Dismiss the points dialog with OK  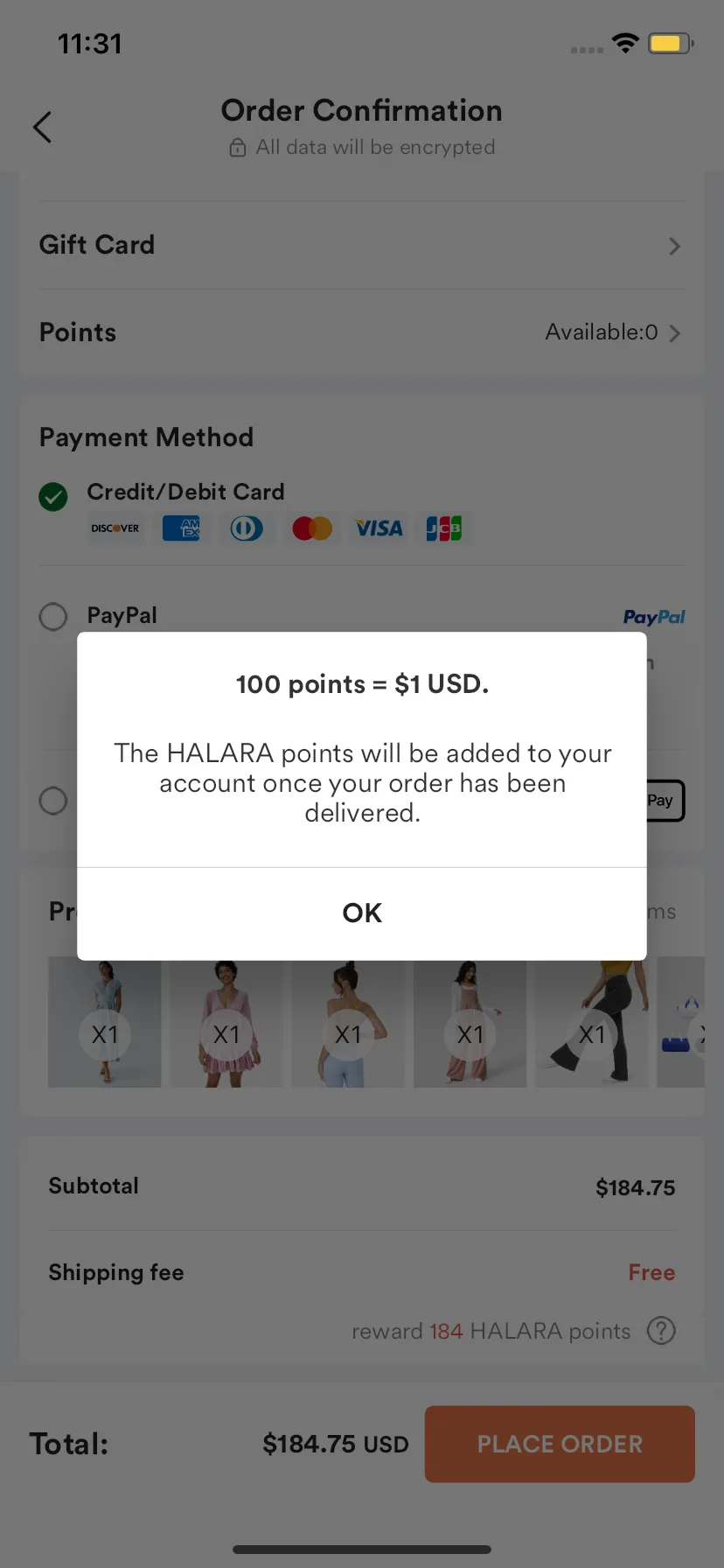tap(362, 913)
